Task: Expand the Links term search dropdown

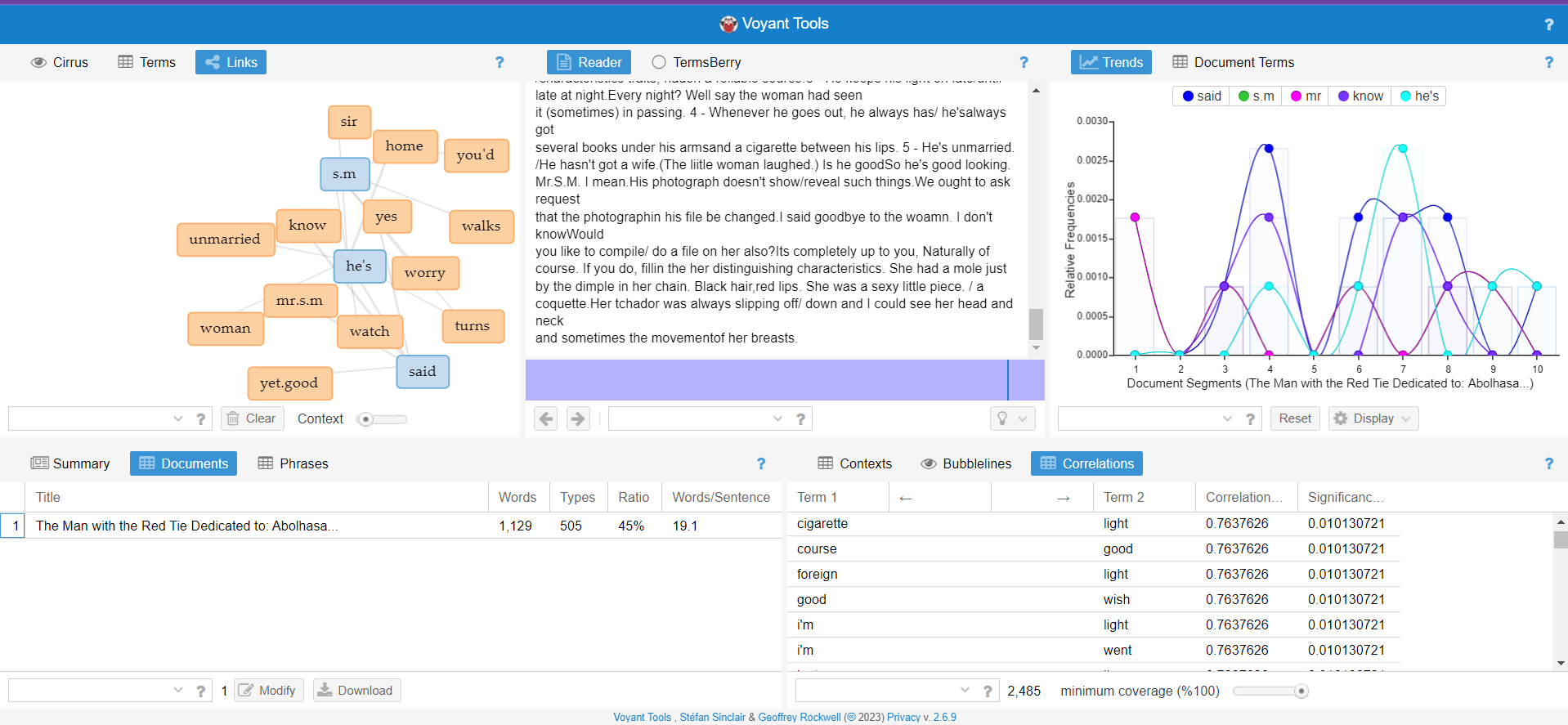Action: pyautogui.click(x=178, y=418)
